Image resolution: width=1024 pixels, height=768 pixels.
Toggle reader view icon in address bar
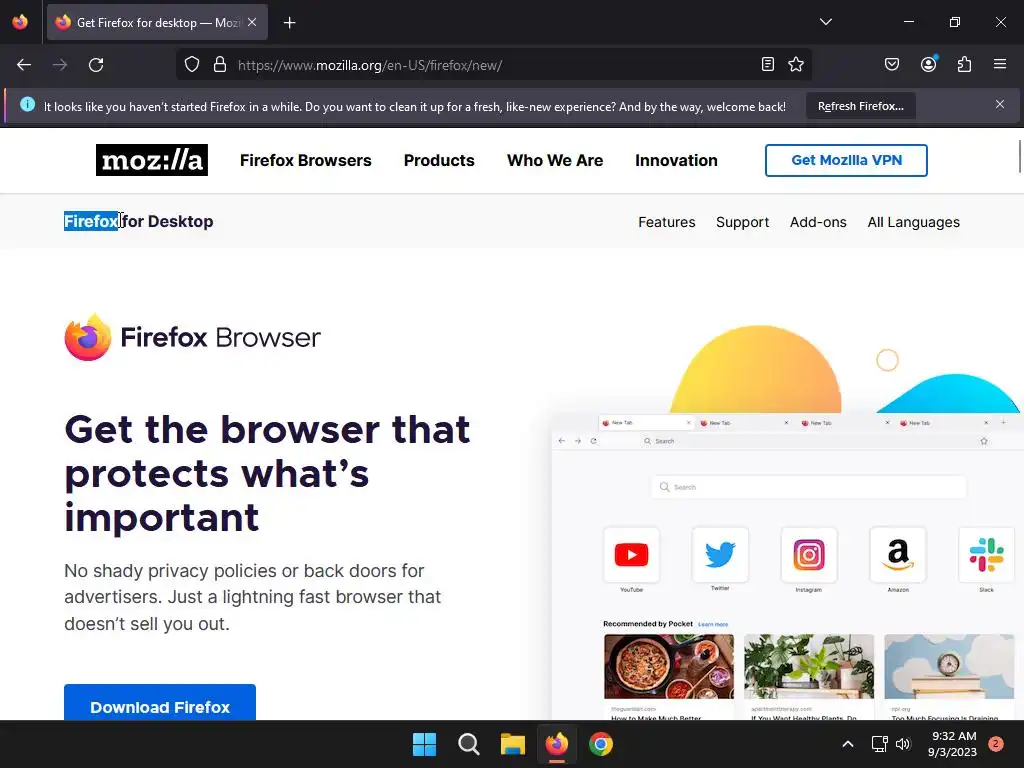[768, 64]
